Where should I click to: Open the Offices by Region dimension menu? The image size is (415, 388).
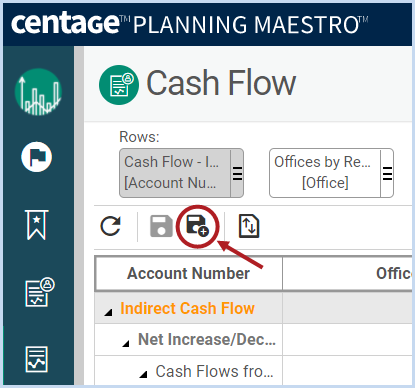[x=387, y=173]
